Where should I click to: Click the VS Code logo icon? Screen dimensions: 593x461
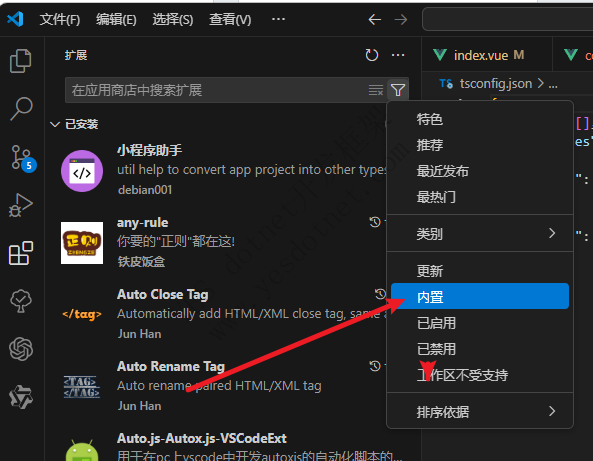(x=15, y=19)
